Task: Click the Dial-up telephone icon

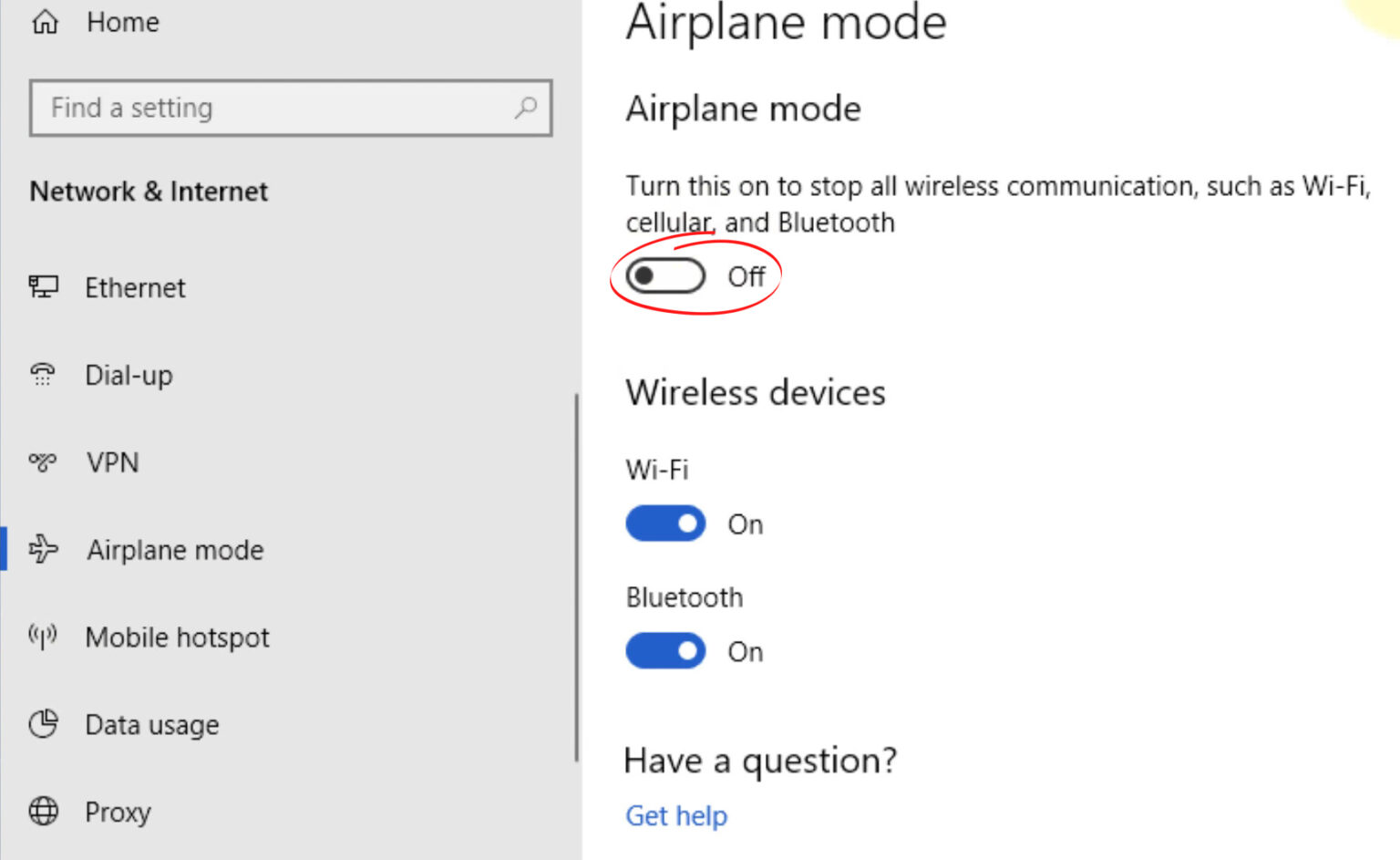Action: tap(44, 374)
